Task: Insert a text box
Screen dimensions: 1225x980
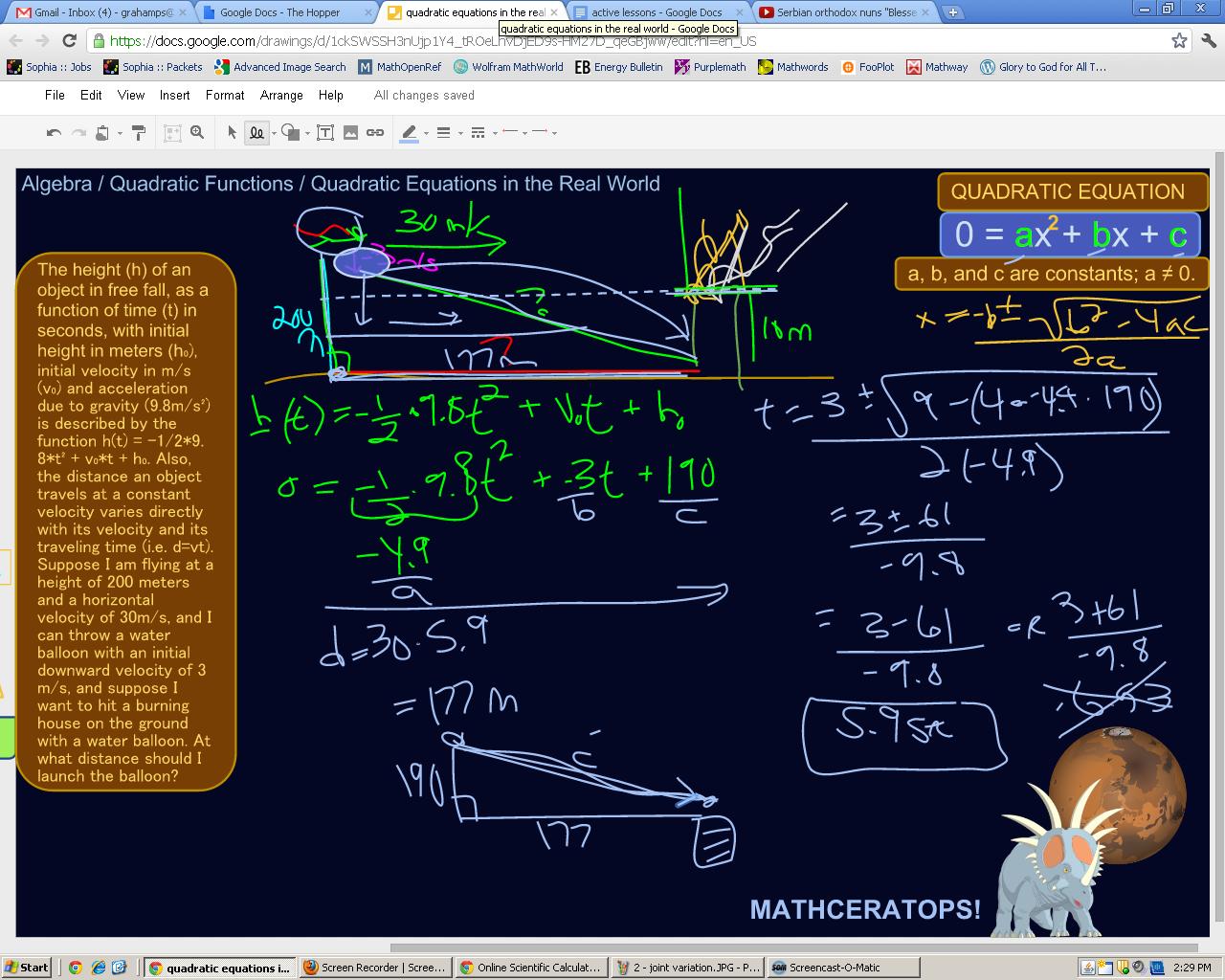Action: [325, 133]
